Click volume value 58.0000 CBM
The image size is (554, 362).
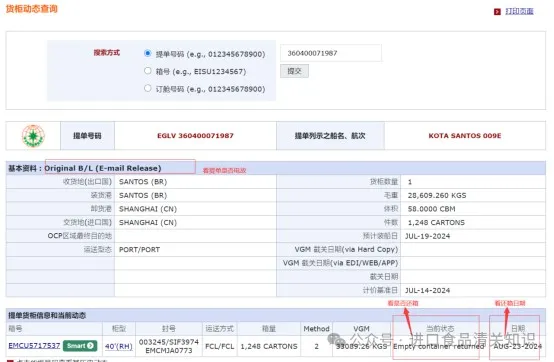[431, 209]
